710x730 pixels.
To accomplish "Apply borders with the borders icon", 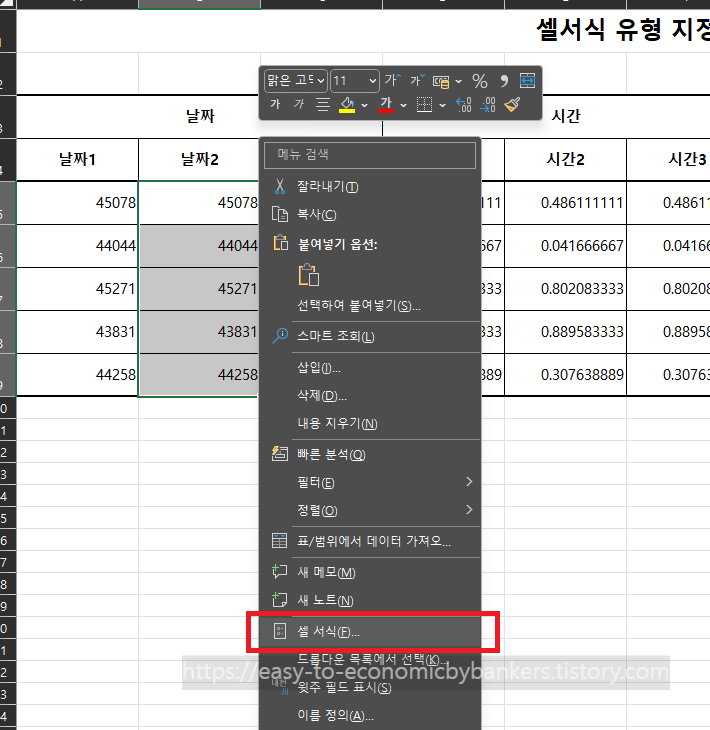I will (x=424, y=104).
